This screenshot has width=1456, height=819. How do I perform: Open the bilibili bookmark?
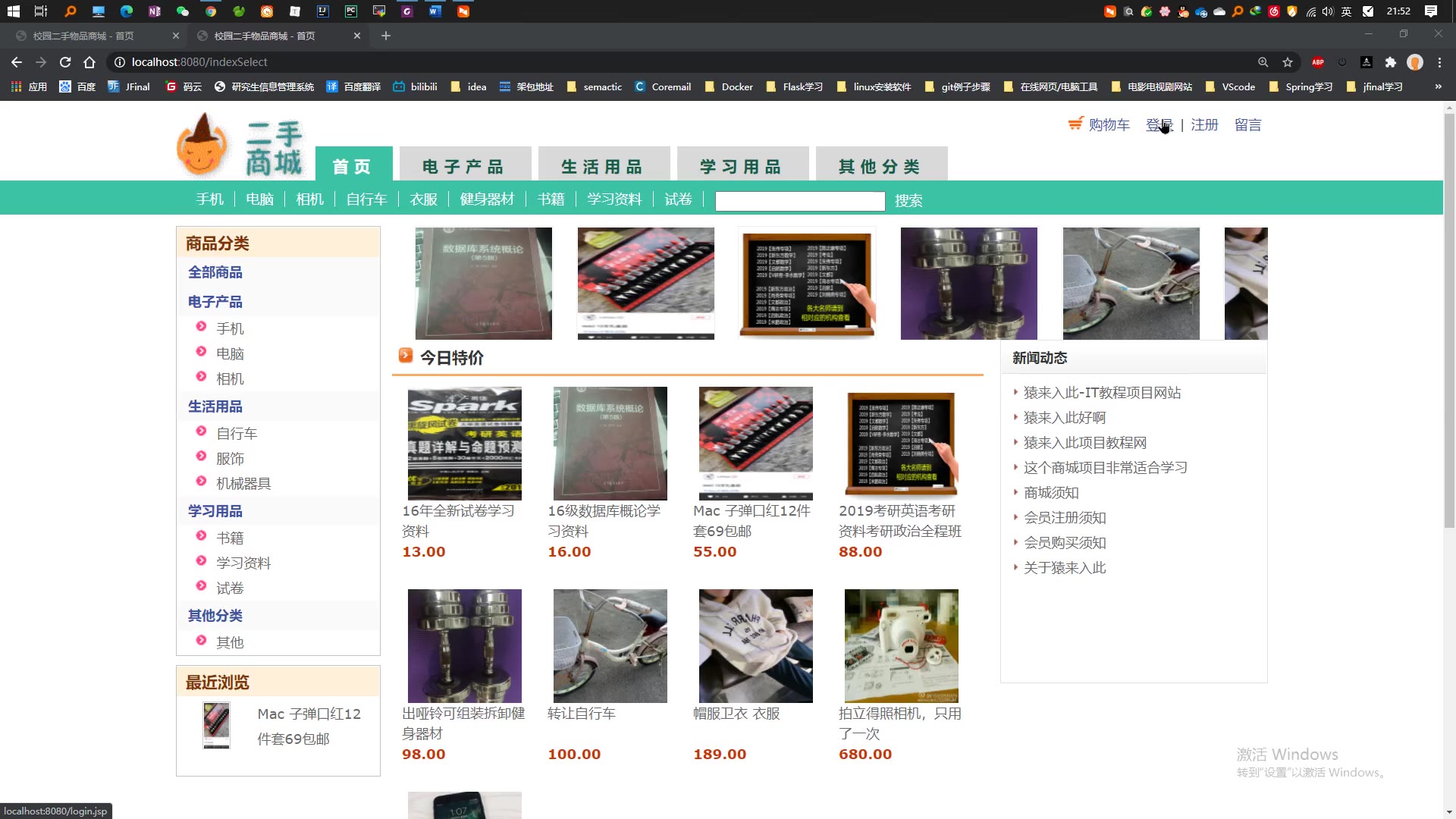pos(415,86)
